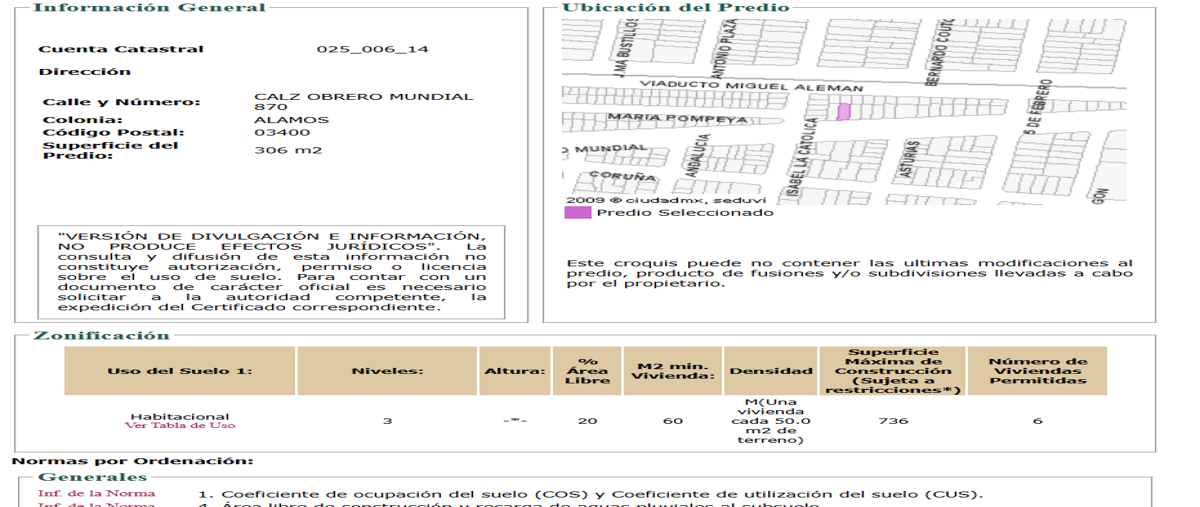
Task: Click the COS and CUS norm text
Action: pyautogui.click(x=590, y=494)
